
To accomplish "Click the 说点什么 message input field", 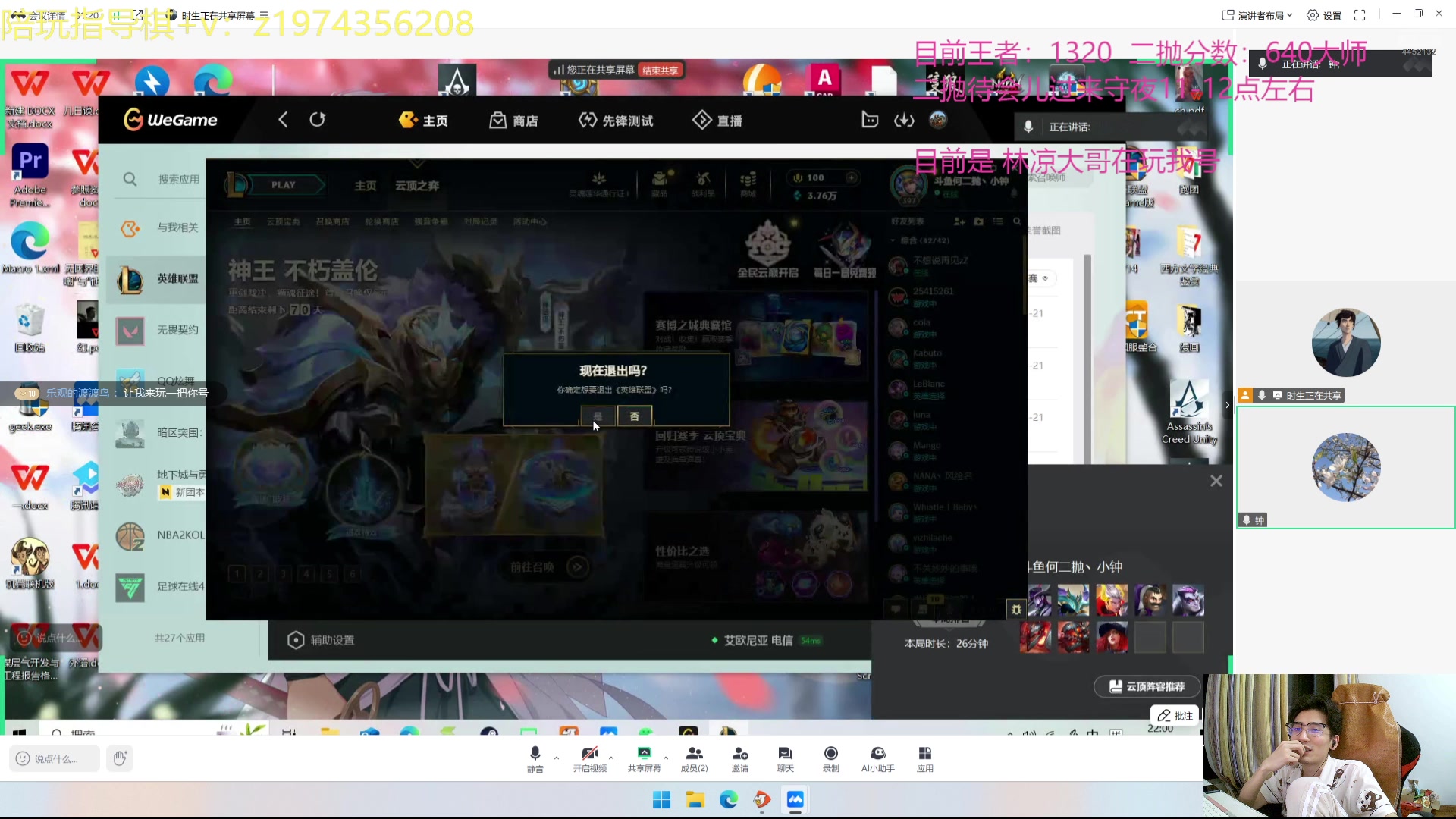I will click(x=55, y=758).
